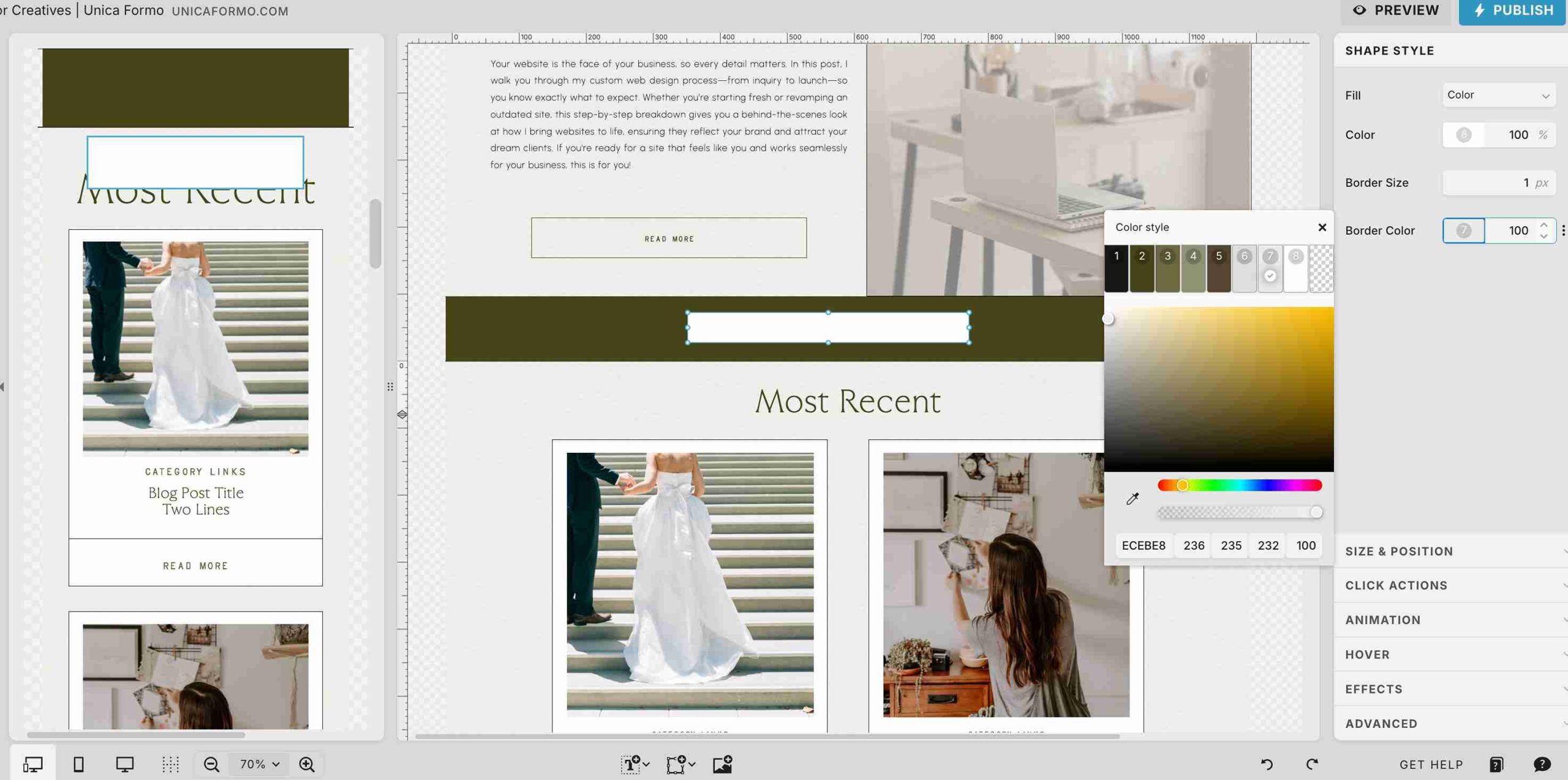Select the add text tool
Viewport: 1568px width, 780px height.
coord(631,764)
